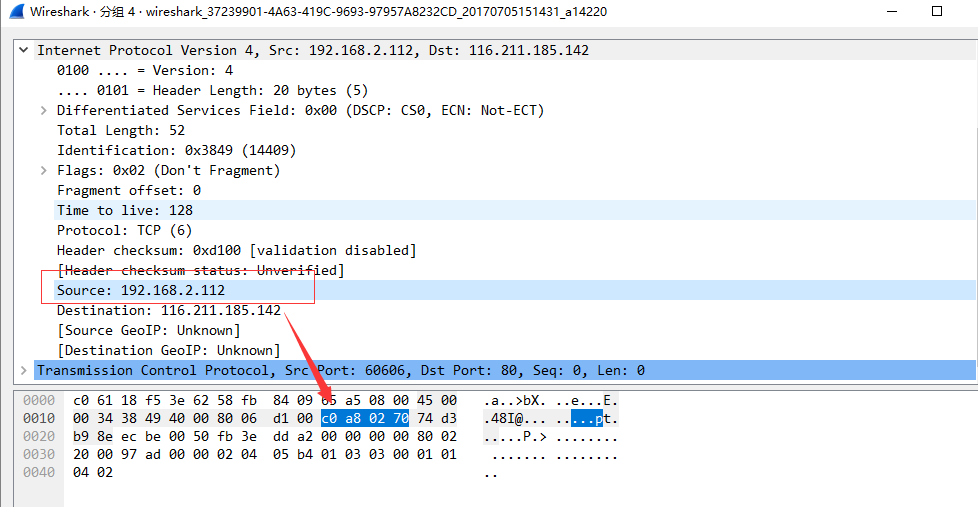This screenshot has height=507, width=978.
Task: Select the Header checksum status: Unverified row
Action: 200,270
